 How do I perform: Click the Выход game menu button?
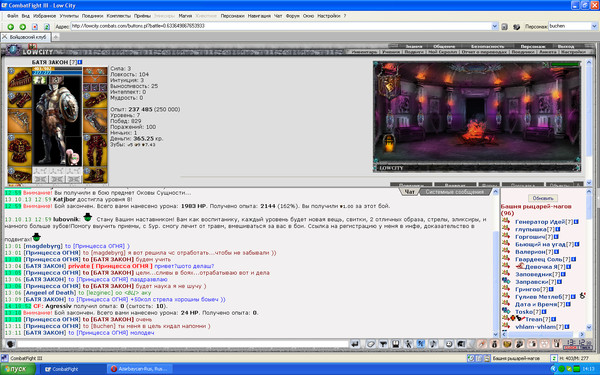pos(566,47)
